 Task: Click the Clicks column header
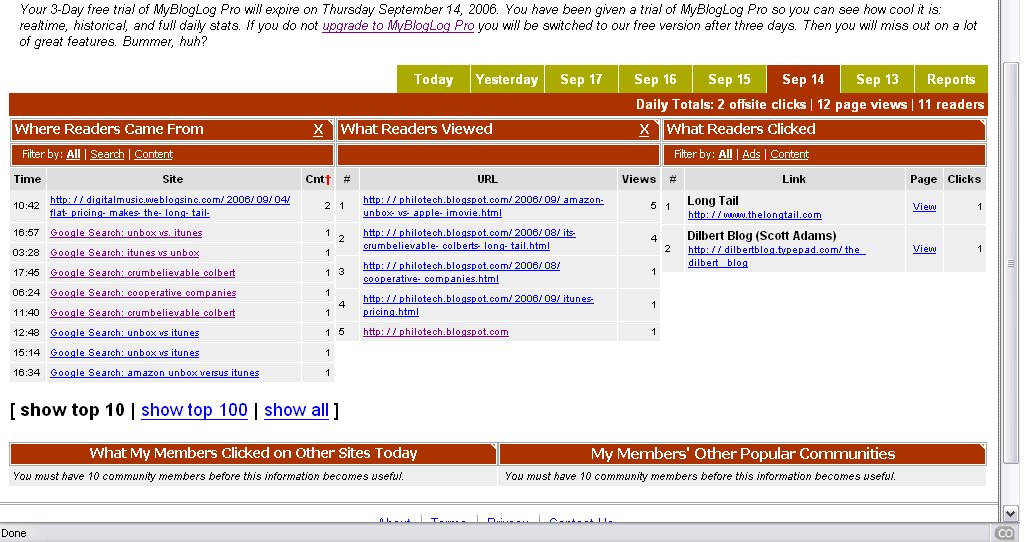click(964, 180)
